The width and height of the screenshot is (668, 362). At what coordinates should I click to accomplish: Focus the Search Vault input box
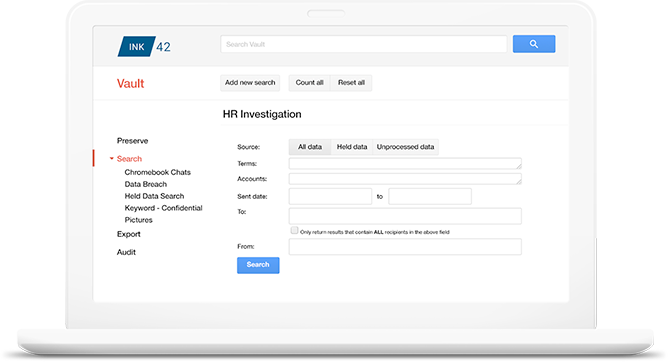click(x=363, y=44)
